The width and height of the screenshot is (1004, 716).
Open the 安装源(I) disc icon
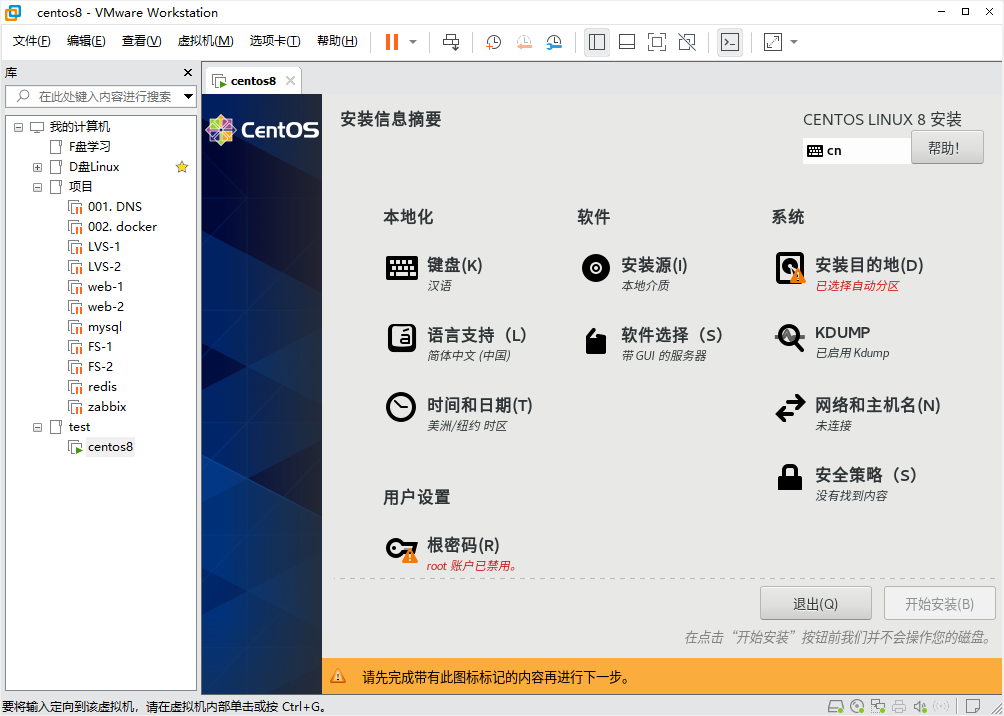(x=595, y=268)
